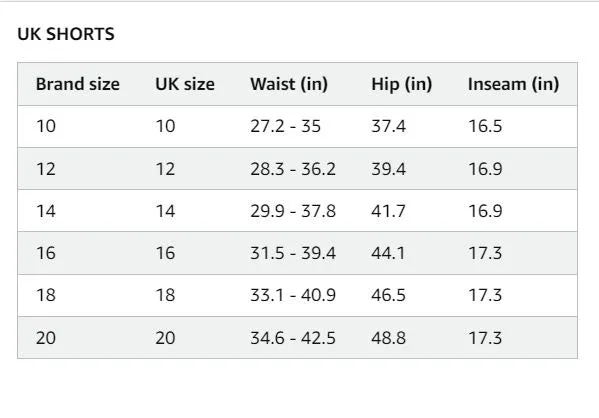Click the Waist (in) column header

pos(289,84)
